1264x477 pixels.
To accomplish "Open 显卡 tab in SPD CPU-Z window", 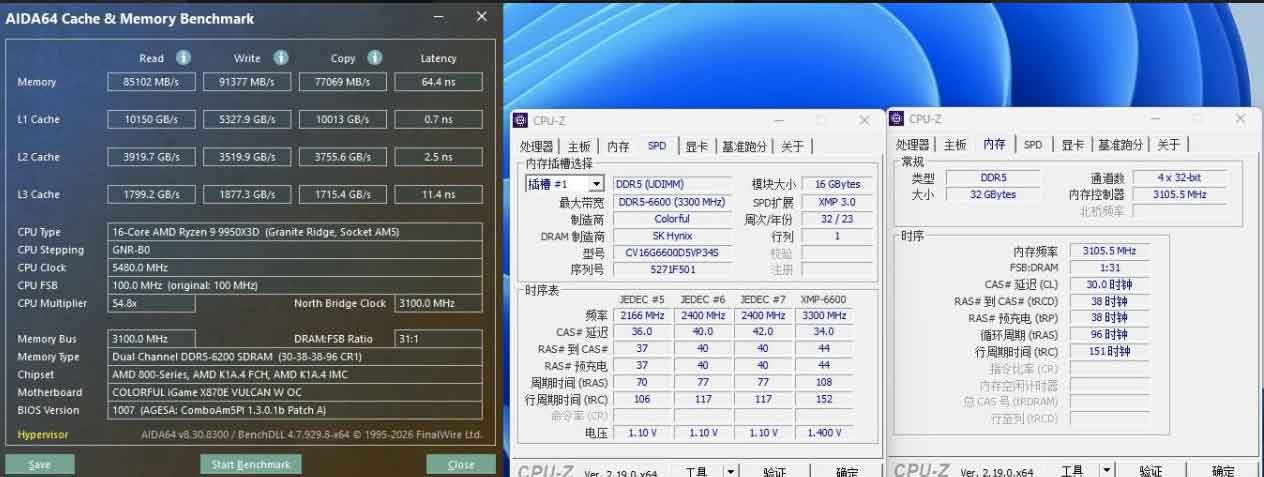I will tap(696, 146).
